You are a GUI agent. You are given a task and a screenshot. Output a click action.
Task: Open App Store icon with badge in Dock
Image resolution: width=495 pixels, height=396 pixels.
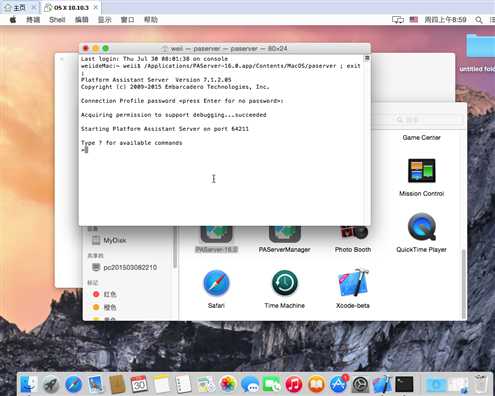click(338, 384)
